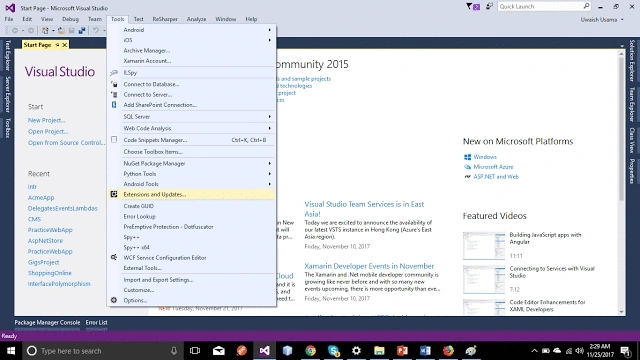Open the Visual Studio taskbar icon

[x=264, y=351]
